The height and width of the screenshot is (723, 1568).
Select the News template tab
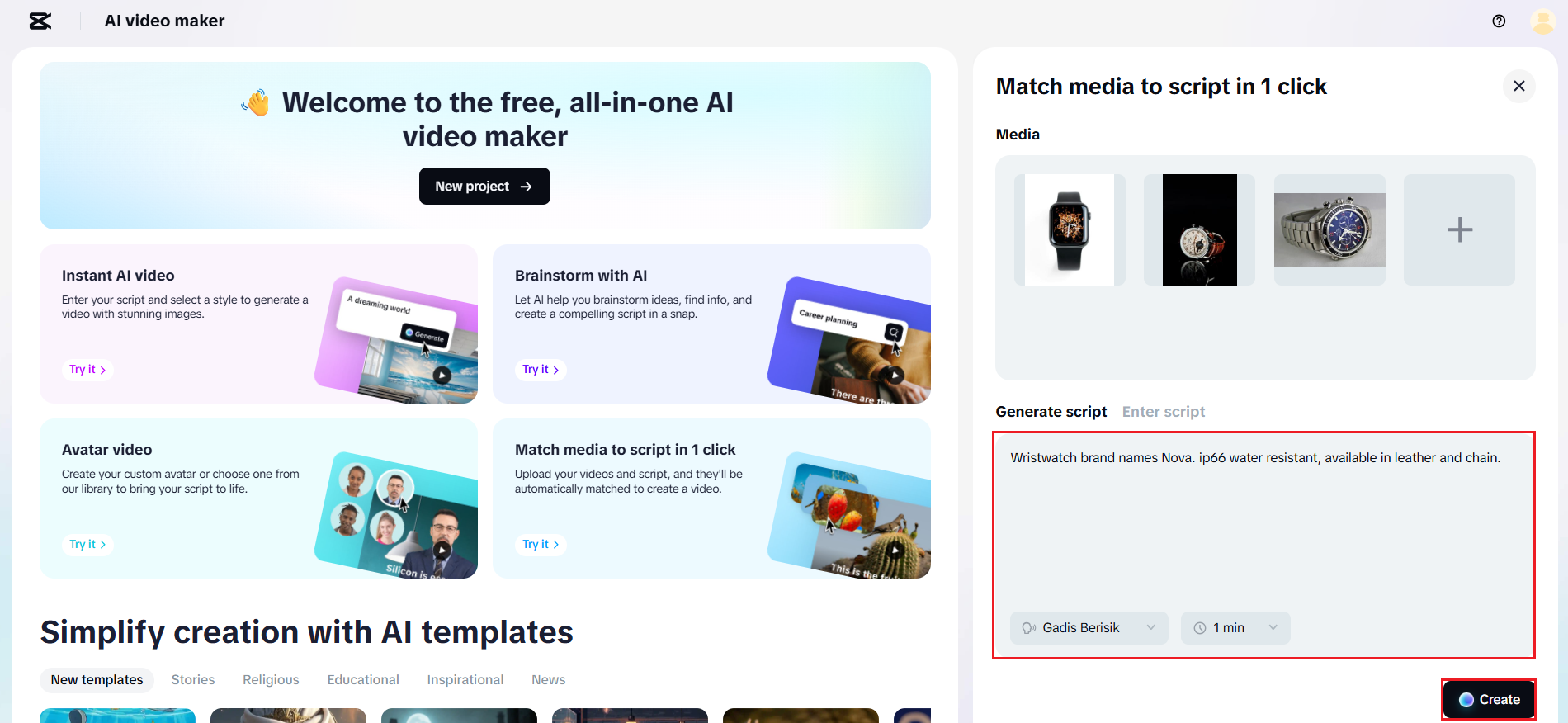pos(549,680)
